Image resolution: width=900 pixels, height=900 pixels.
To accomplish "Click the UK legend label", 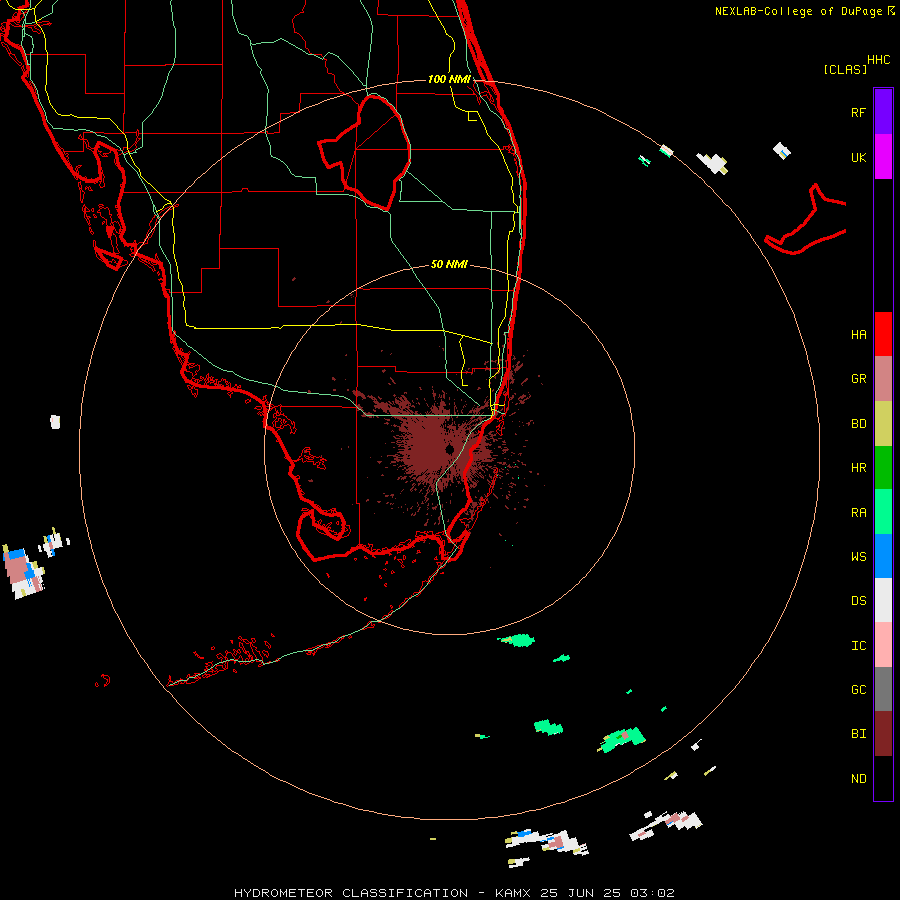I will [x=858, y=157].
